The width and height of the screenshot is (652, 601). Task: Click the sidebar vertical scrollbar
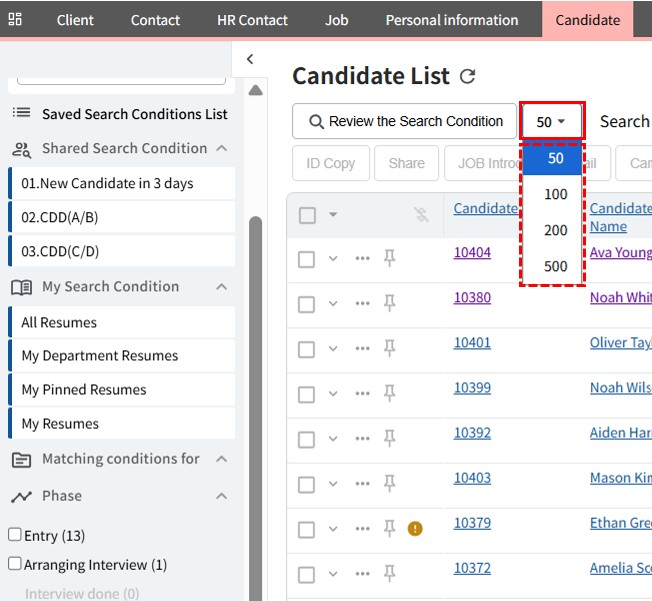point(255,400)
